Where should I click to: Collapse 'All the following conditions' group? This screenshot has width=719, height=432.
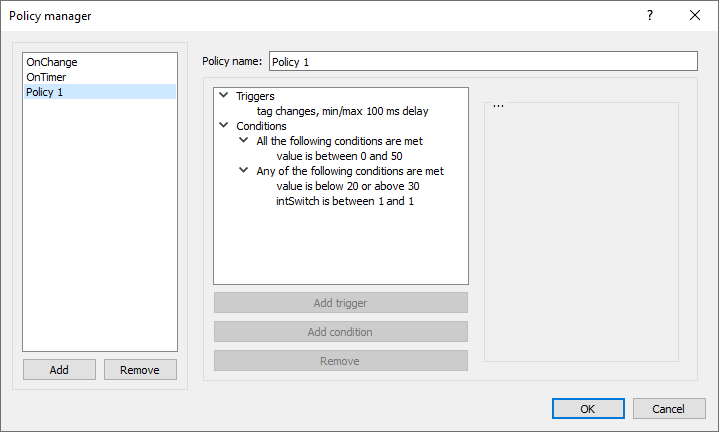pyautogui.click(x=244, y=141)
